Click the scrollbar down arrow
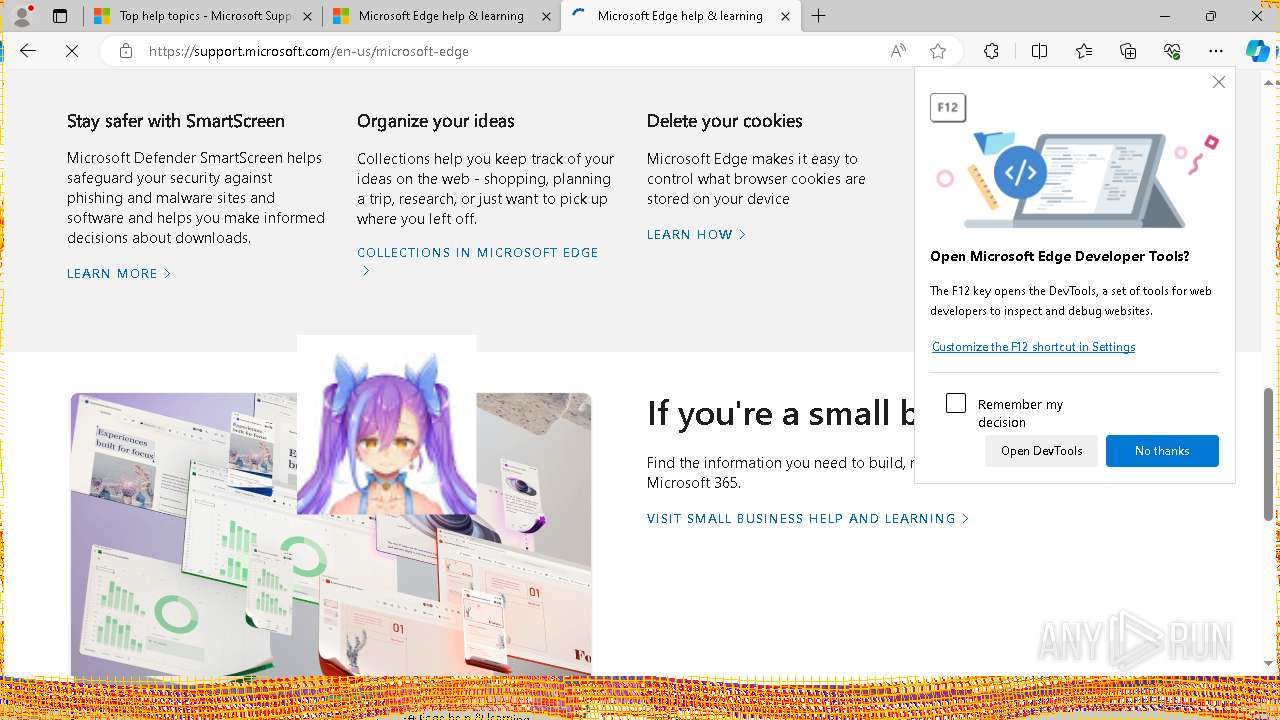The width and height of the screenshot is (1280, 720). click(1269, 663)
